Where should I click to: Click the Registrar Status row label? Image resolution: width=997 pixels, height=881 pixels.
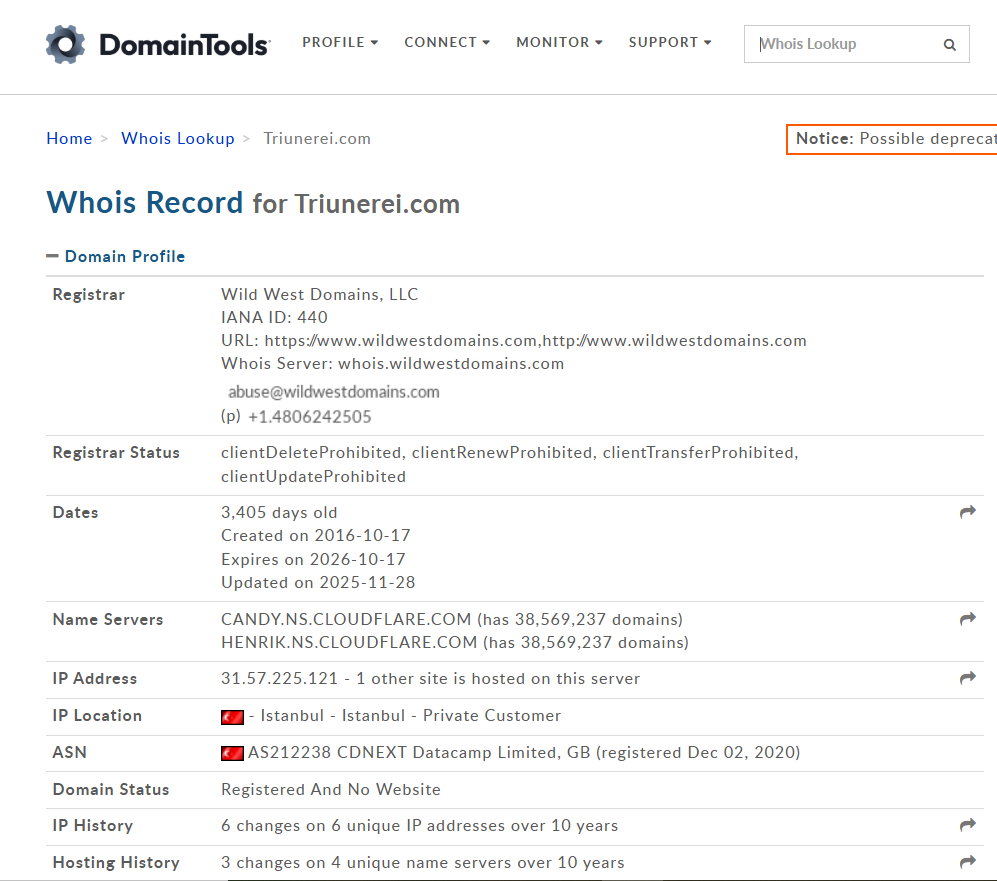116,453
